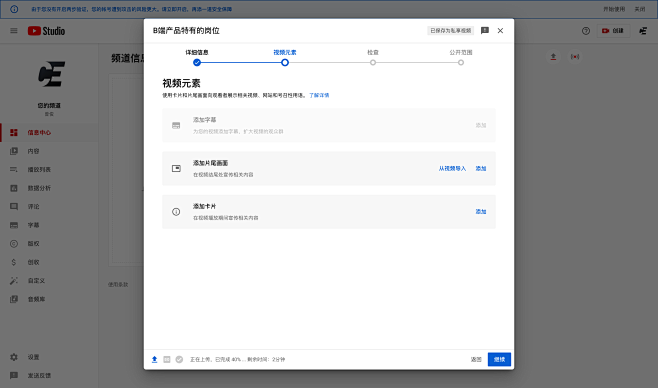Click 开始使用 in the security banner

614,9
